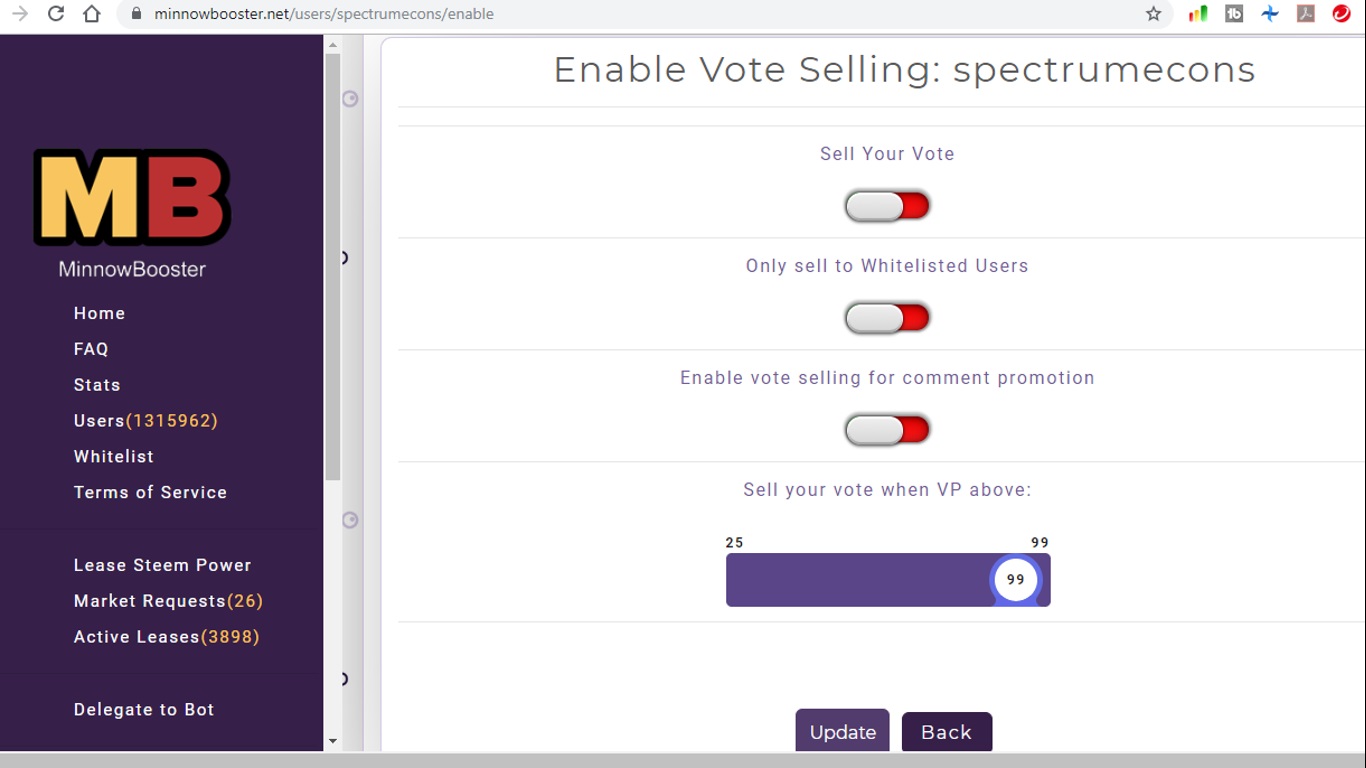The image size is (1366, 768).
Task: Click the VP slider handle showing 99
Action: pyautogui.click(x=1016, y=580)
